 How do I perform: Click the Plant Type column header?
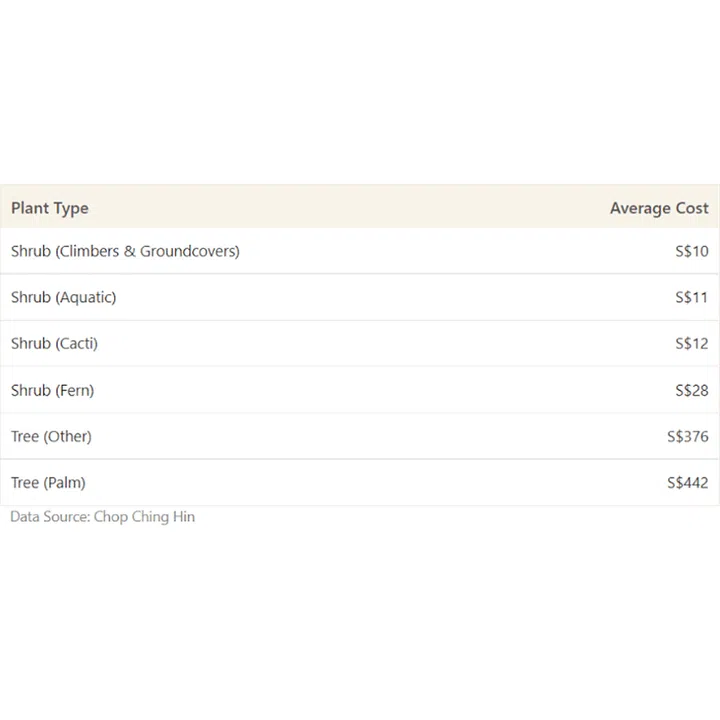(50, 208)
